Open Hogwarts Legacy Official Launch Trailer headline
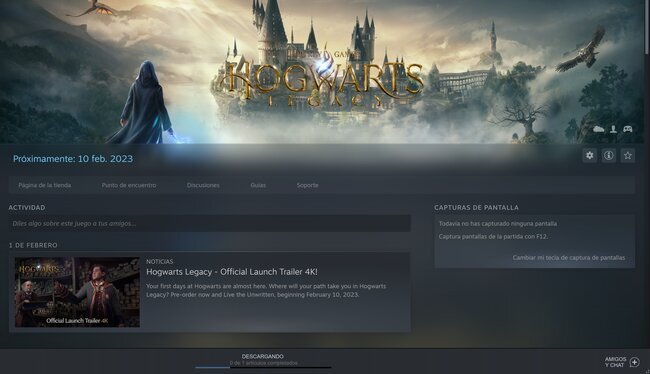The image size is (650, 374). coord(232,272)
